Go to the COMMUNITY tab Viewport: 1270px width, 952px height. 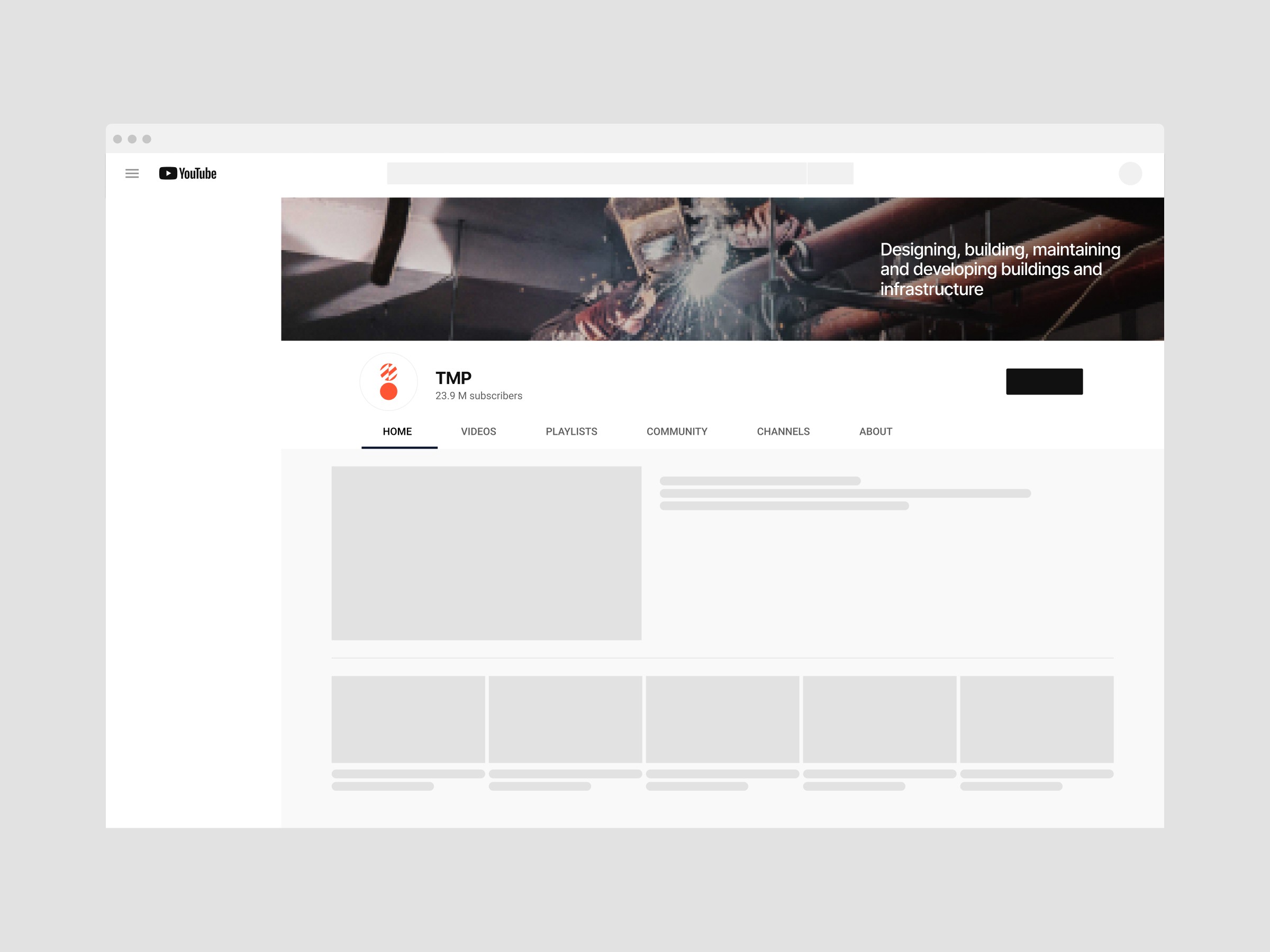point(677,432)
